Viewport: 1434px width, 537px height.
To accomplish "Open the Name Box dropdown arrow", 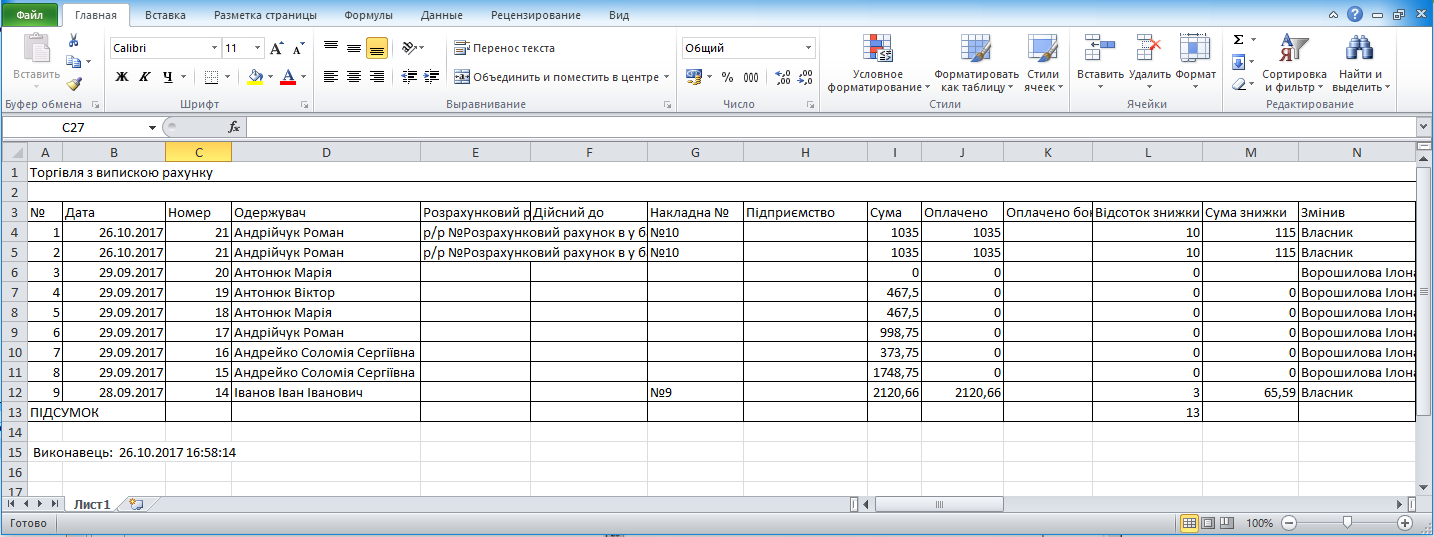I will (152, 127).
